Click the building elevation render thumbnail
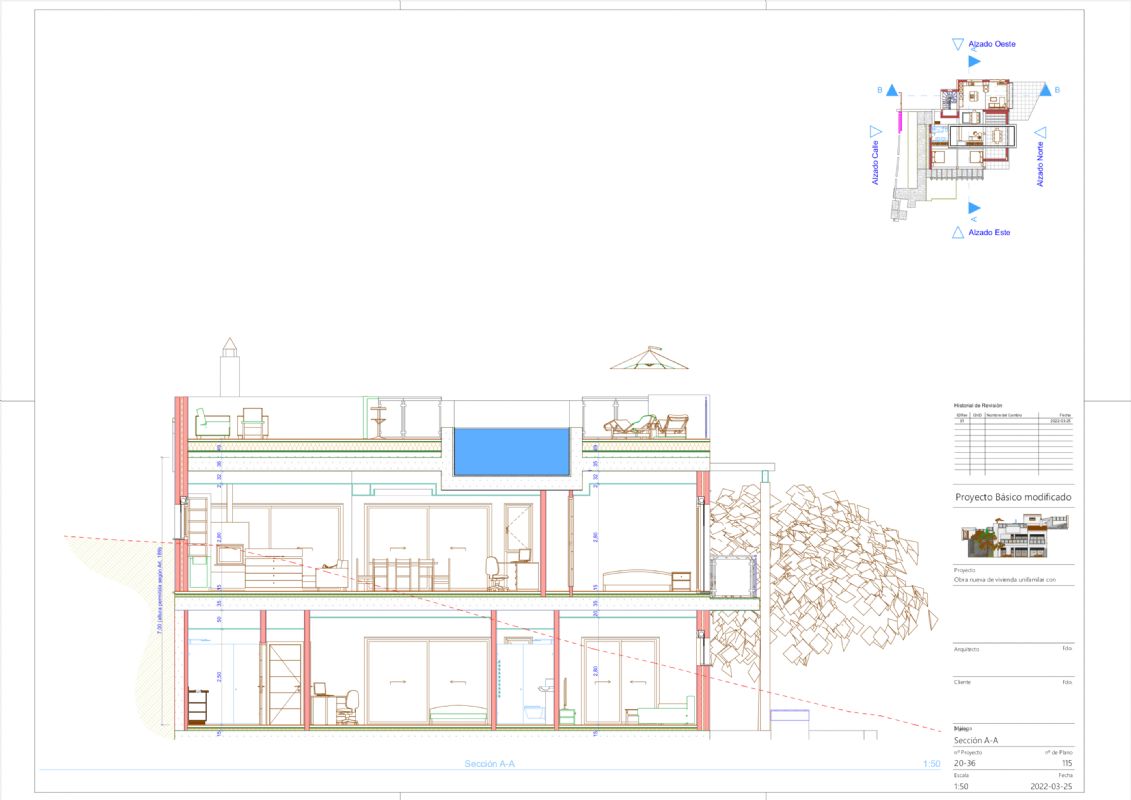The image size is (1131, 800). [x=1013, y=537]
